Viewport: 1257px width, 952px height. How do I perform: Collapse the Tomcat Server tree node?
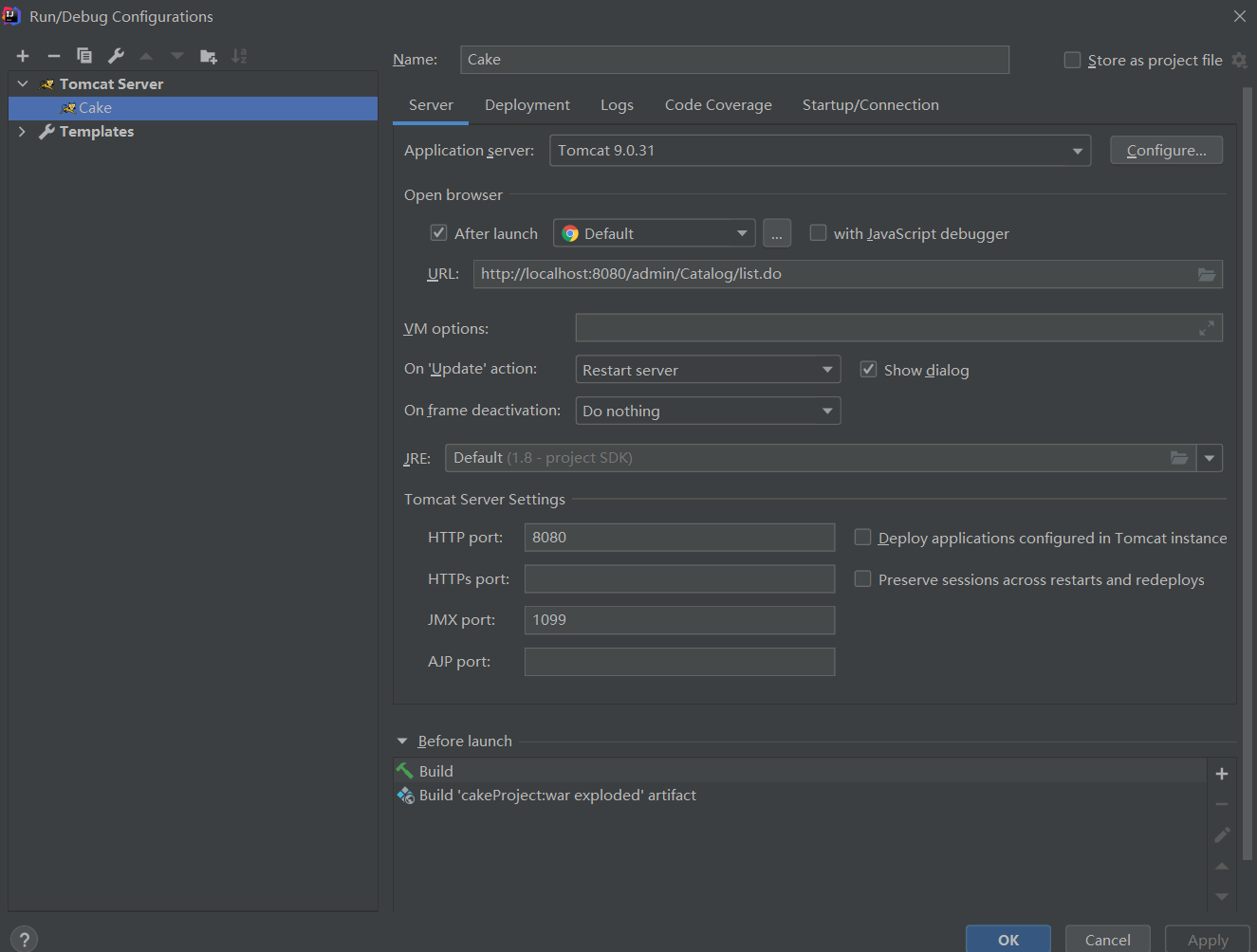click(23, 83)
